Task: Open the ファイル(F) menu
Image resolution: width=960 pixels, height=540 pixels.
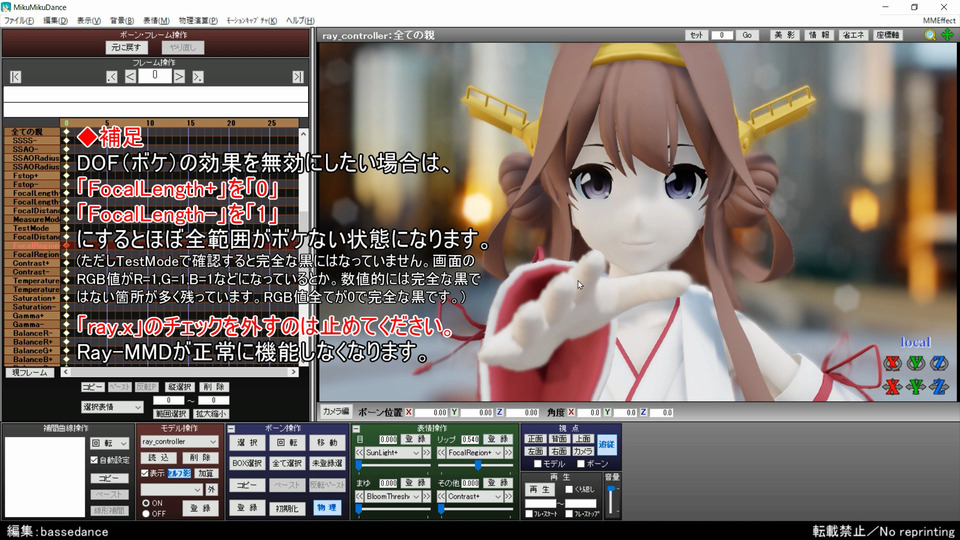Action: click(x=19, y=20)
